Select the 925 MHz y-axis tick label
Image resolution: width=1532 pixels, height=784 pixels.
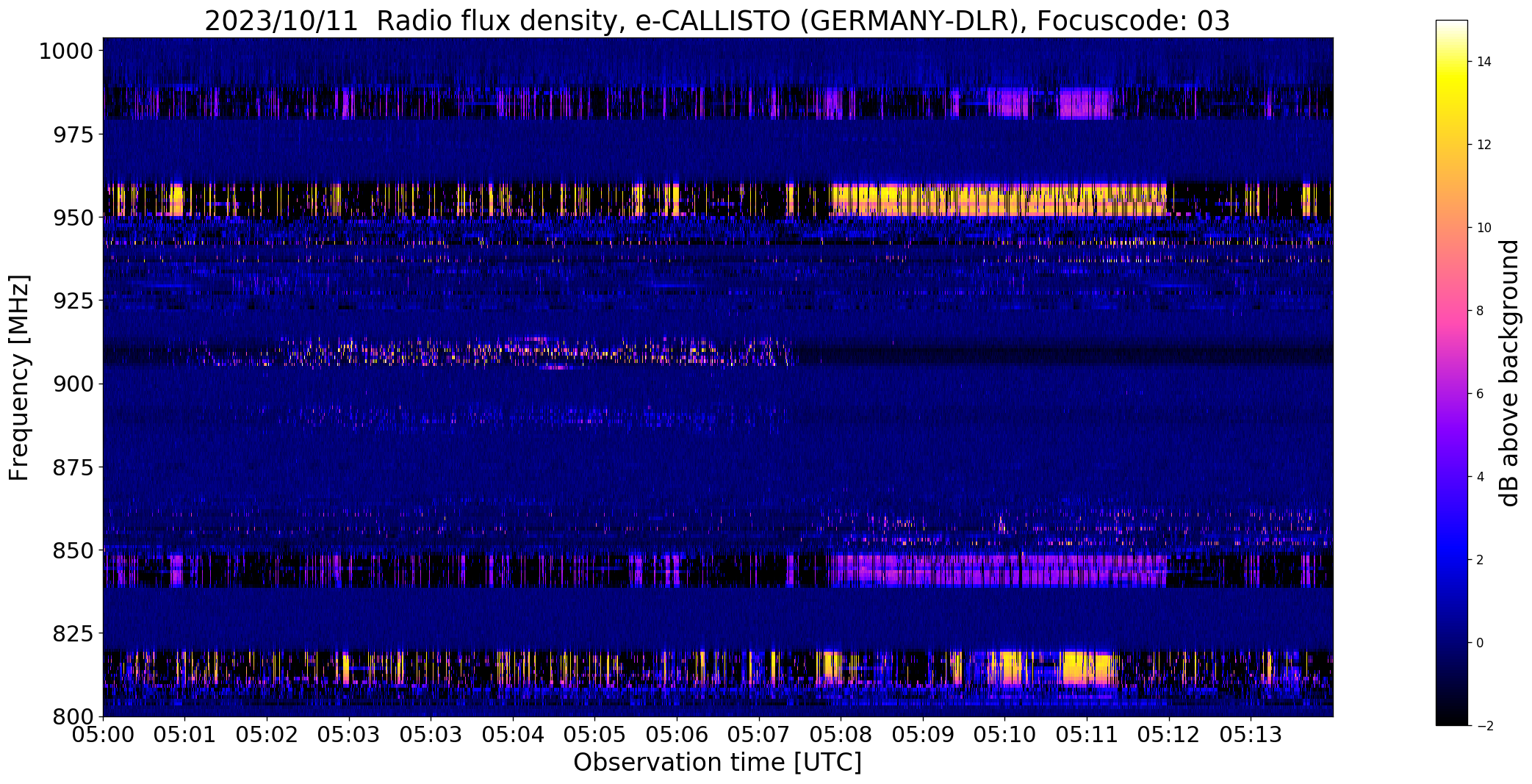point(73,301)
